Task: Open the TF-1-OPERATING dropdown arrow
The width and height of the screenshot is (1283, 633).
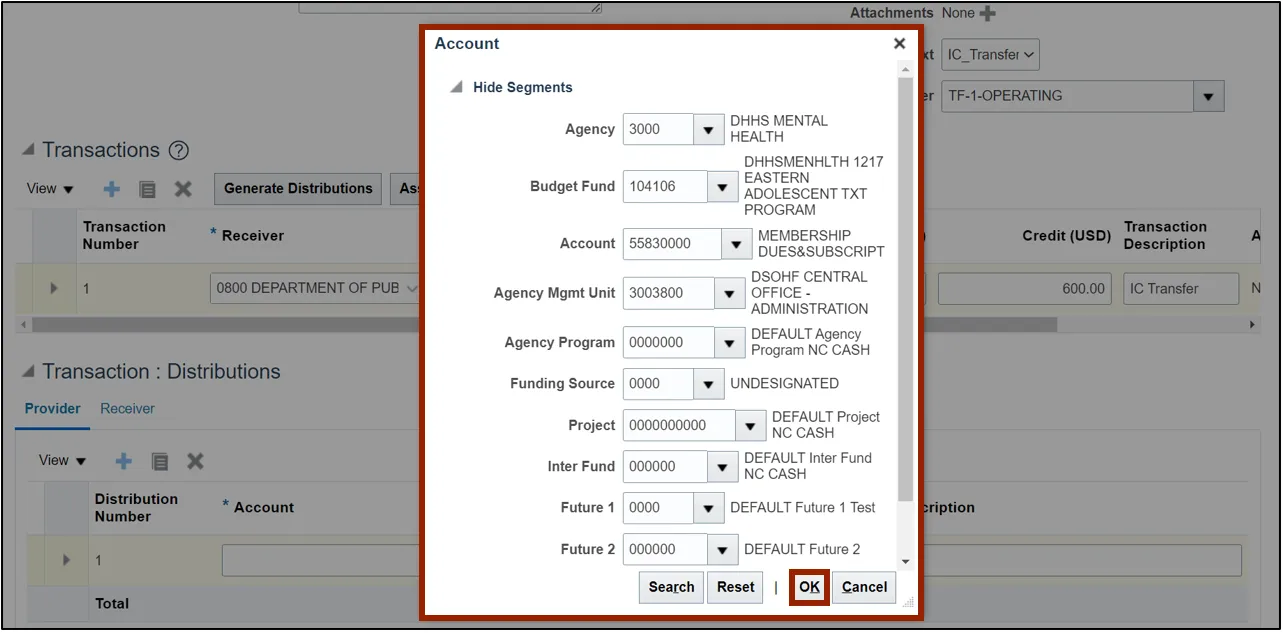Action: 1208,96
